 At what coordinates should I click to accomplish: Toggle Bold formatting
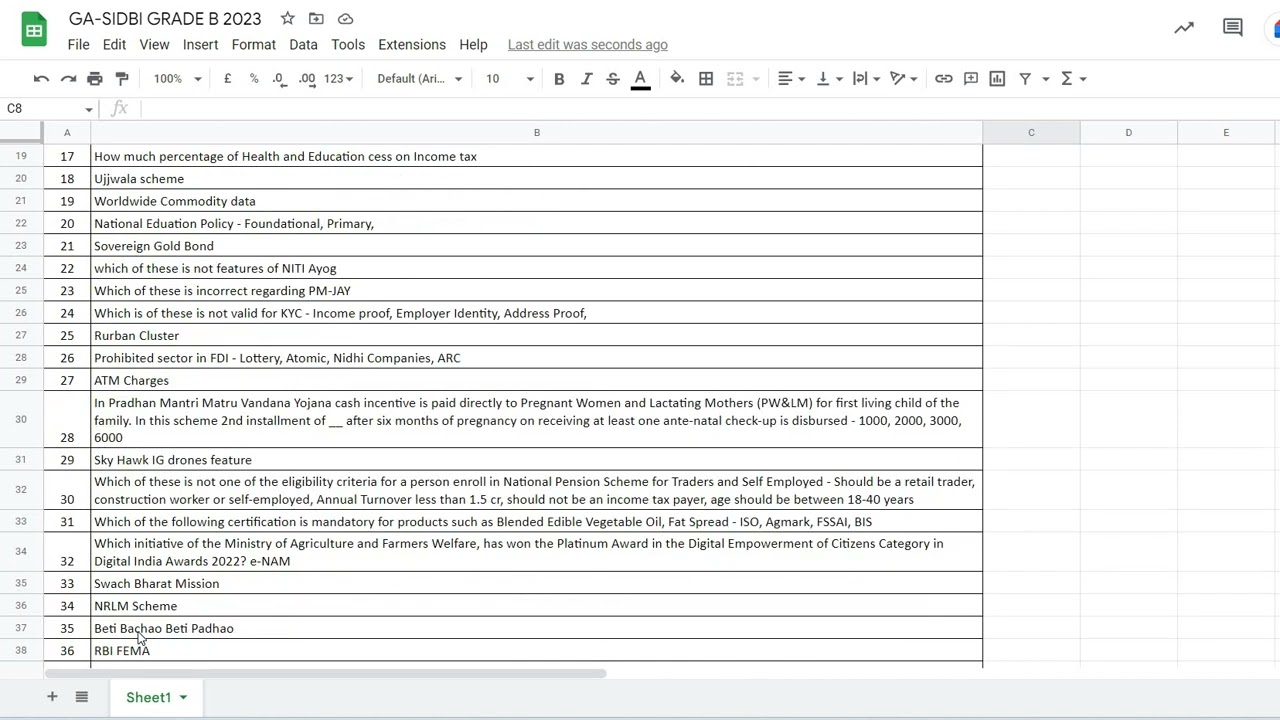click(559, 78)
